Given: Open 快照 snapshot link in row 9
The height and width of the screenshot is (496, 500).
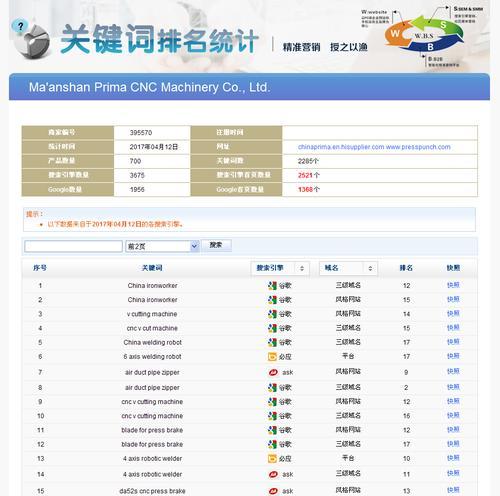Looking at the screenshot, I should (x=453, y=401).
